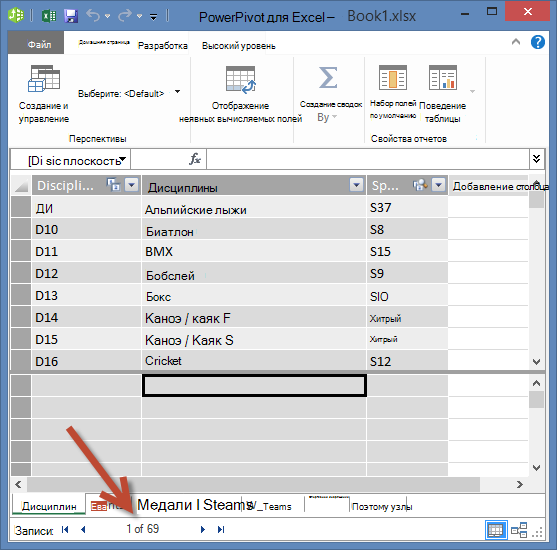Select the S15 cell
Viewport: 557px width, 550px height.
(x=407, y=252)
